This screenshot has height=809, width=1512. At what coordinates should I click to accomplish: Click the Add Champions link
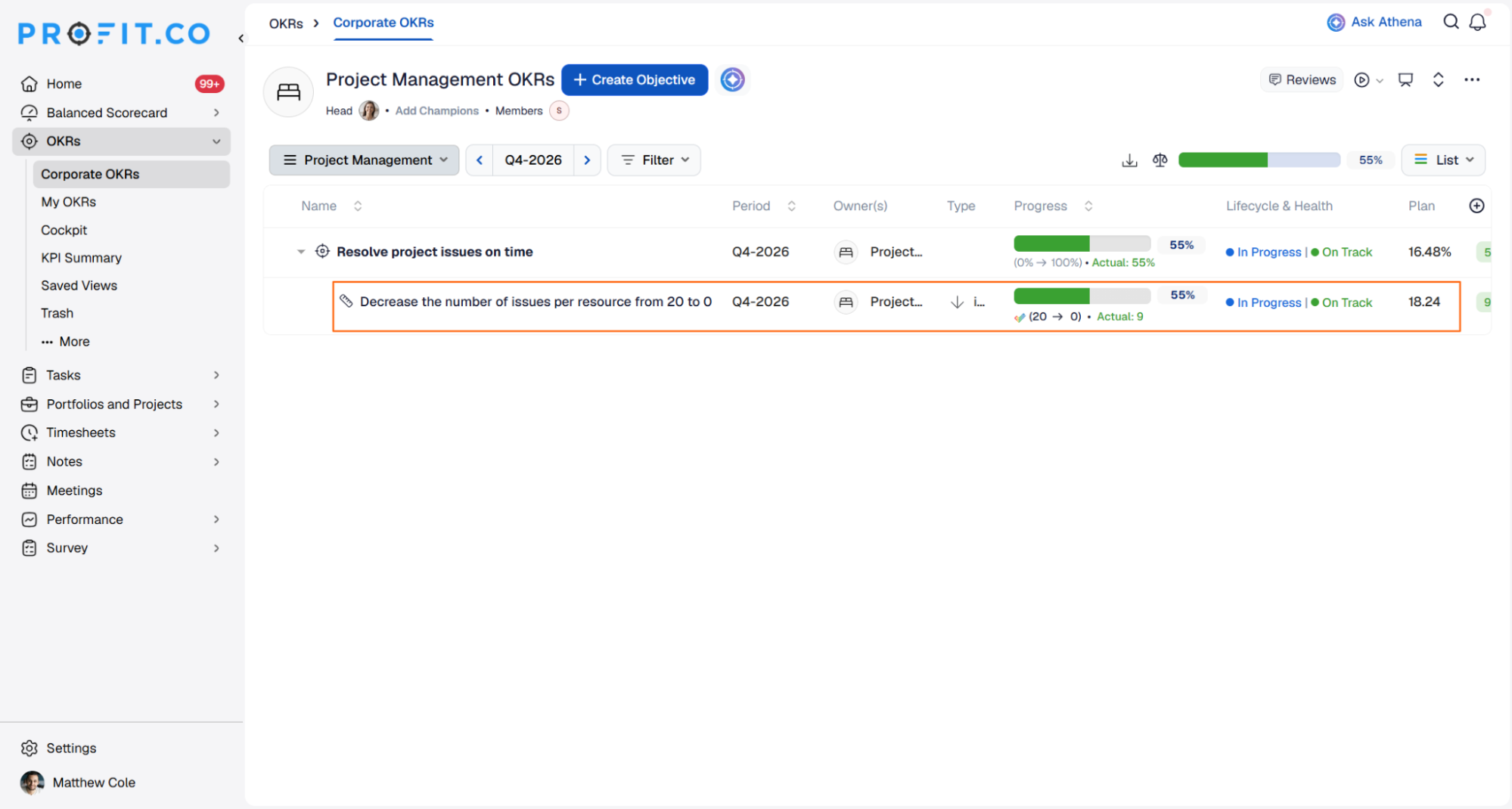[x=436, y=111]
